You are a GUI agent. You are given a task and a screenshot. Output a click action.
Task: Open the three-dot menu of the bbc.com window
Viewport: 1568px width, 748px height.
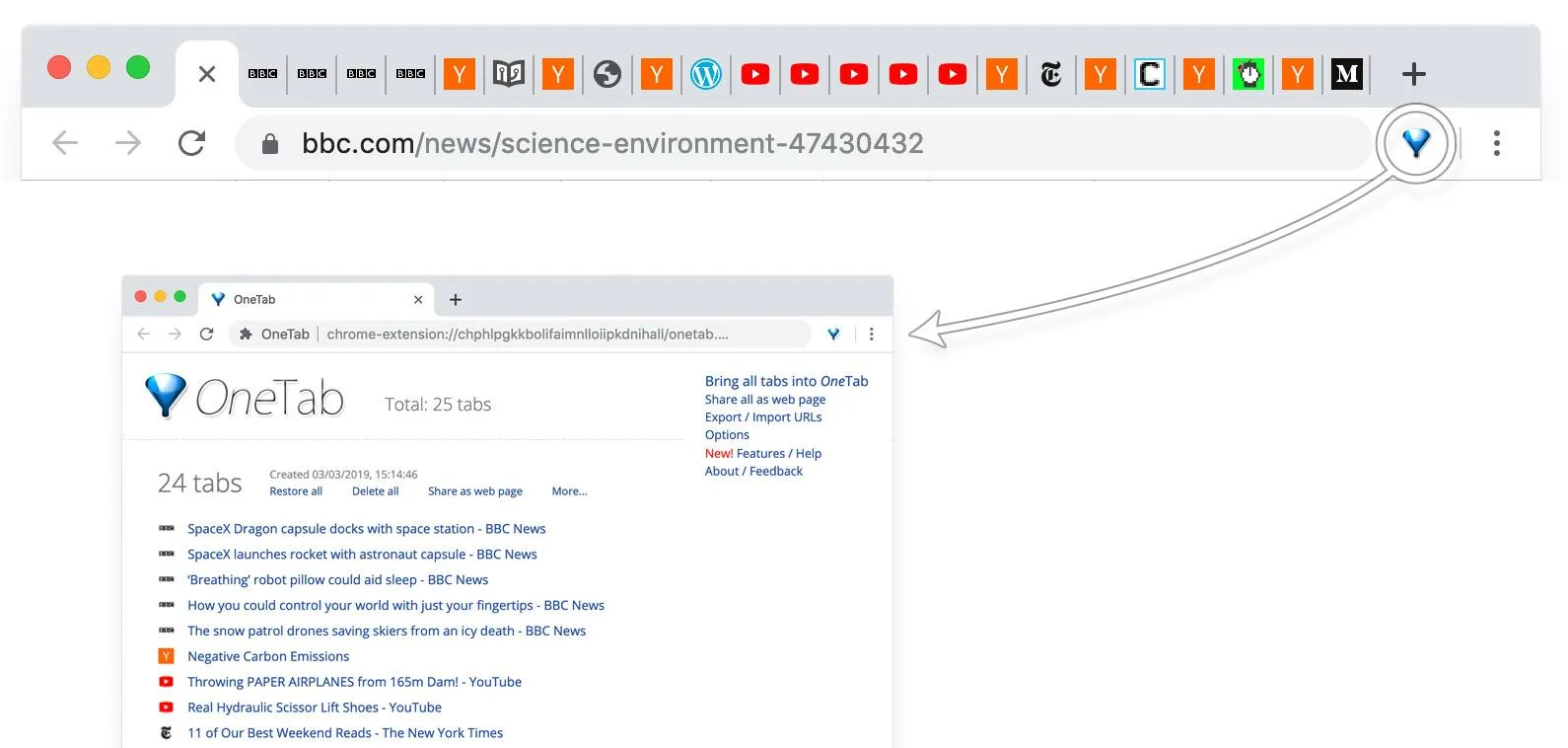click(1497, 143)
